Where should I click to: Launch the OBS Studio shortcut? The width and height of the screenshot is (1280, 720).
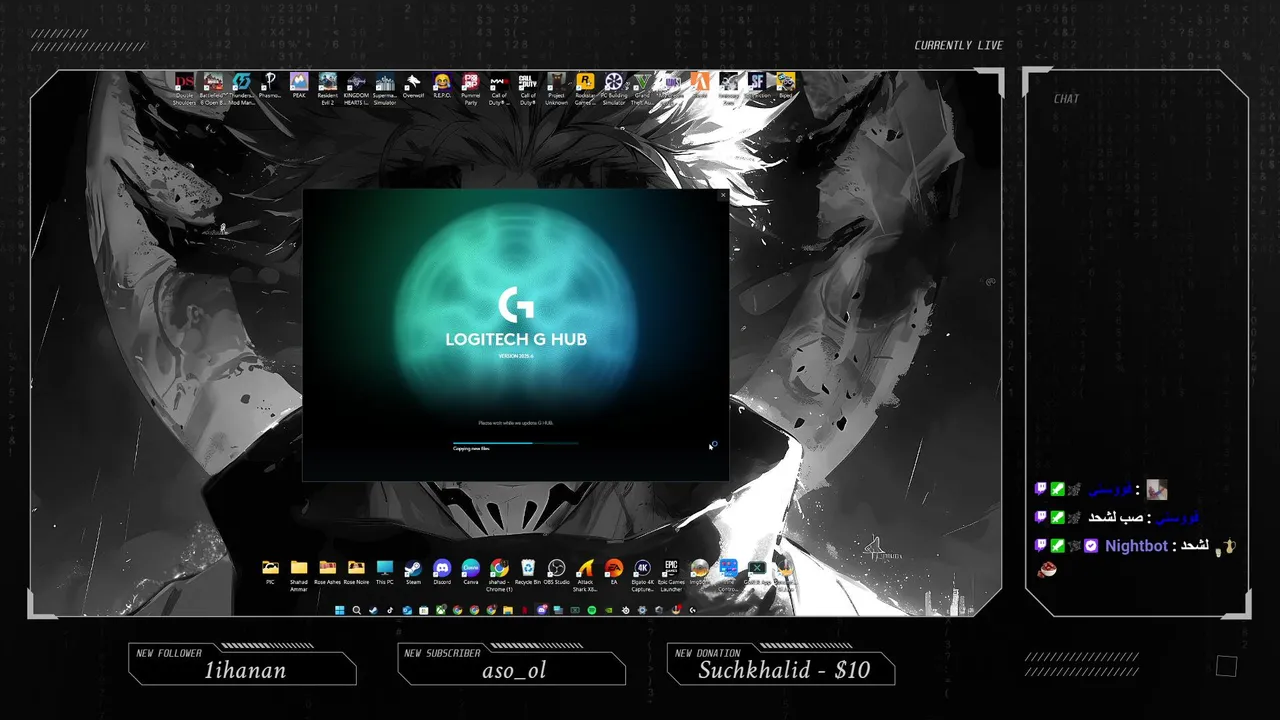(557, 572)
